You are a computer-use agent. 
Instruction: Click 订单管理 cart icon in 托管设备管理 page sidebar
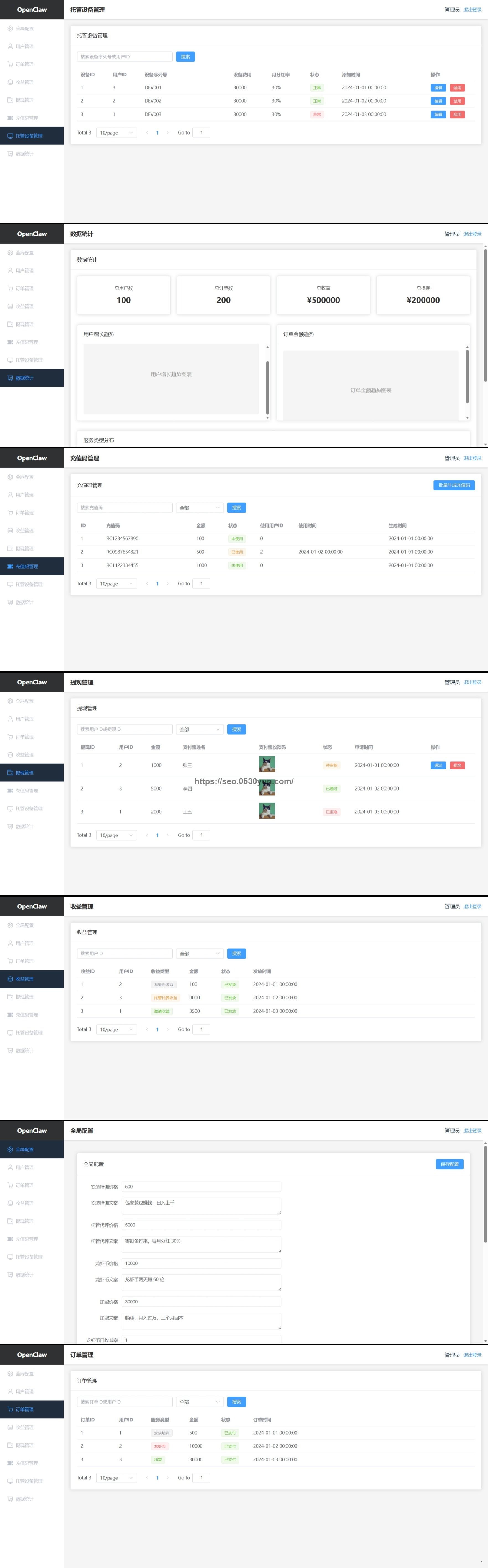pyautogui.click(x=10, y=64)
